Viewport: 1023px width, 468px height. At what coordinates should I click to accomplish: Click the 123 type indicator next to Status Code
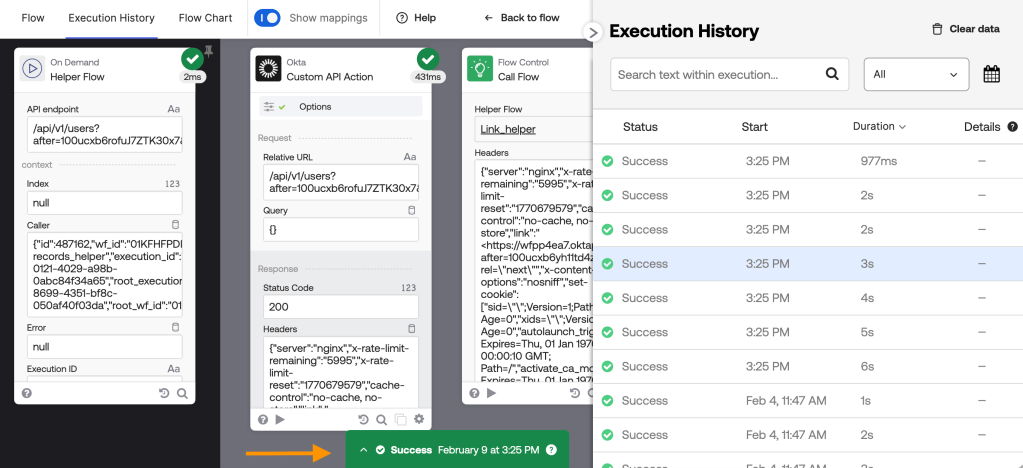pos(408,288)
